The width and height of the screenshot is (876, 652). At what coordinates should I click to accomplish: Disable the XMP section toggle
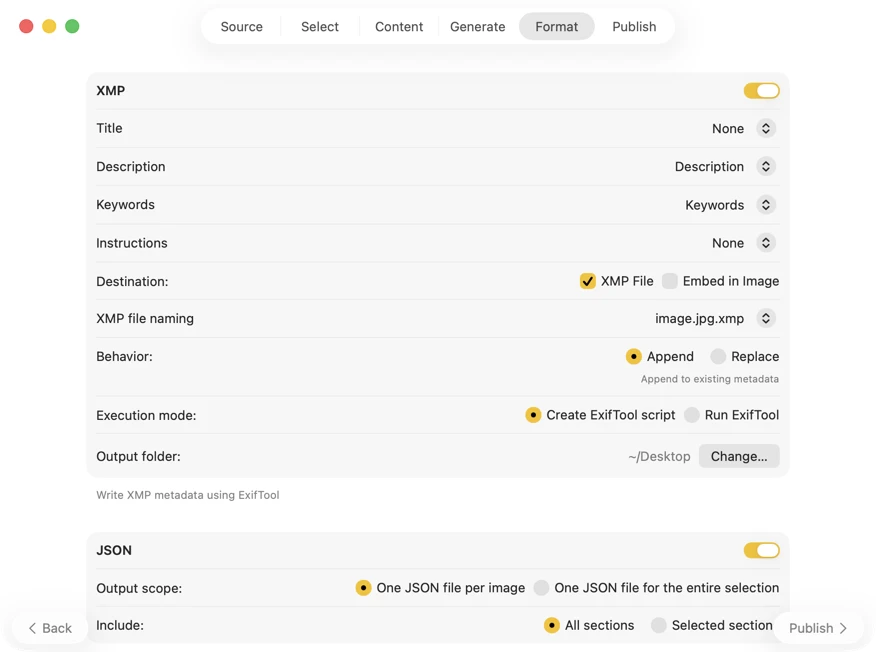761,91
